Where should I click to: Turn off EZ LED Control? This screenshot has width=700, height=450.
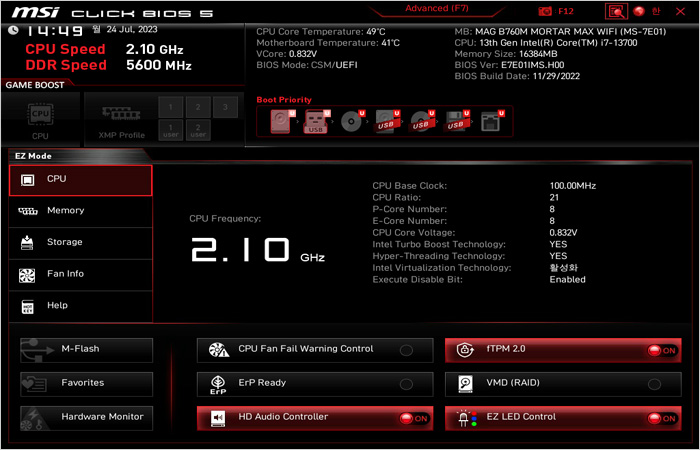tap(660, 419)
